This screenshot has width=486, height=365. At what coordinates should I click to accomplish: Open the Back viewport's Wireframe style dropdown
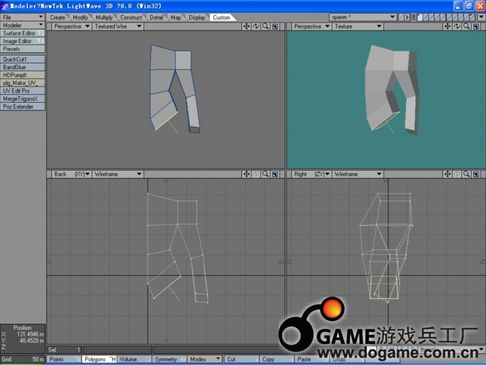coord(118,174)
